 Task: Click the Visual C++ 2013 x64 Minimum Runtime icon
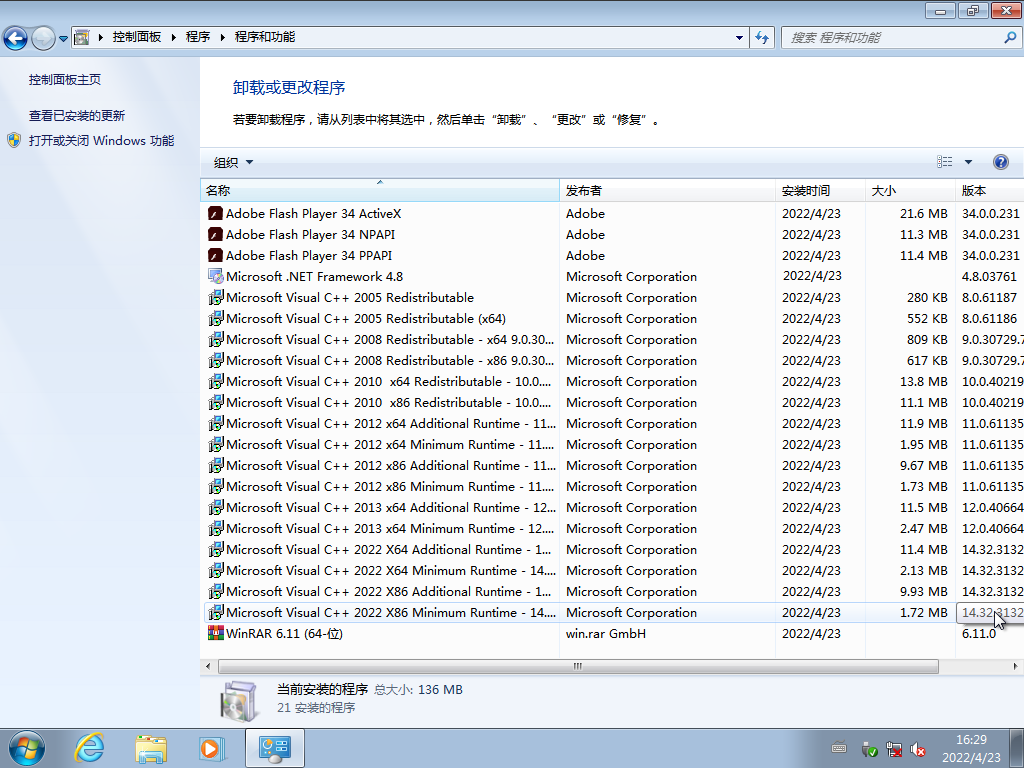click(216, 528)
